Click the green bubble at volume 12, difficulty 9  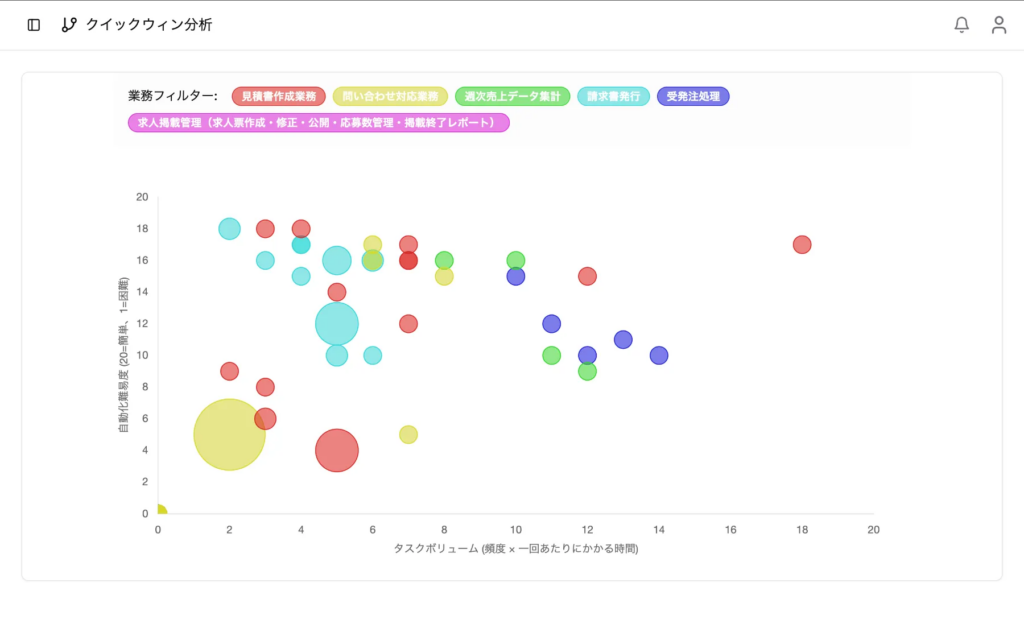pos(587,371)
